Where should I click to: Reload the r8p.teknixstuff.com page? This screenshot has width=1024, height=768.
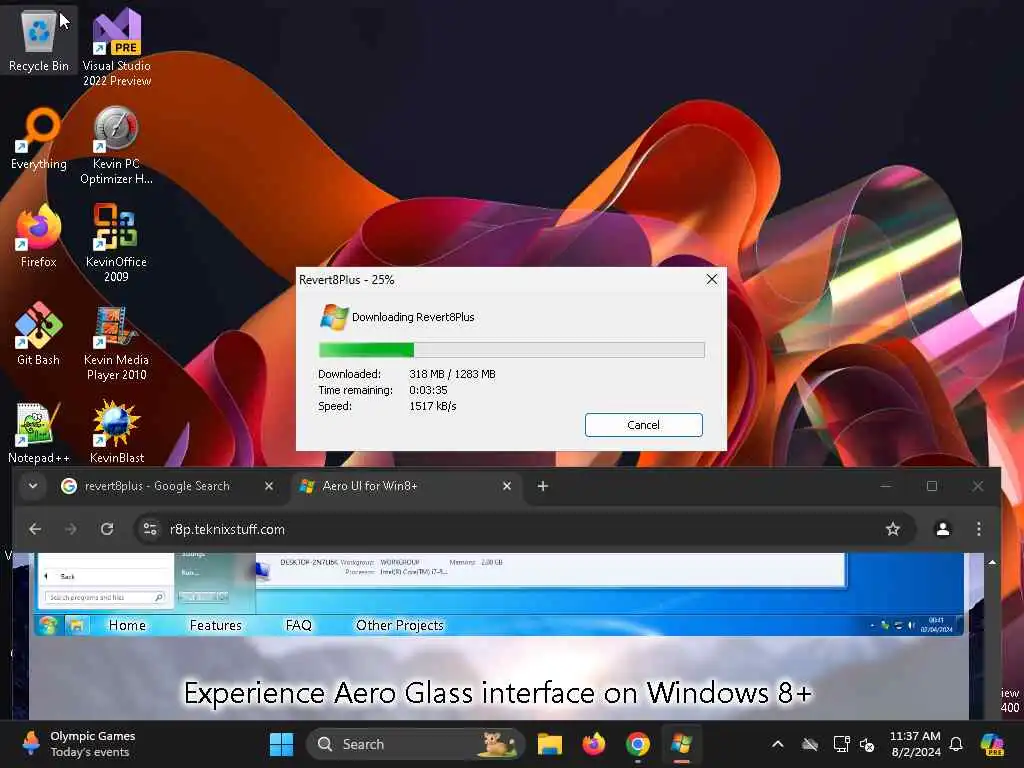pos(107,529)
